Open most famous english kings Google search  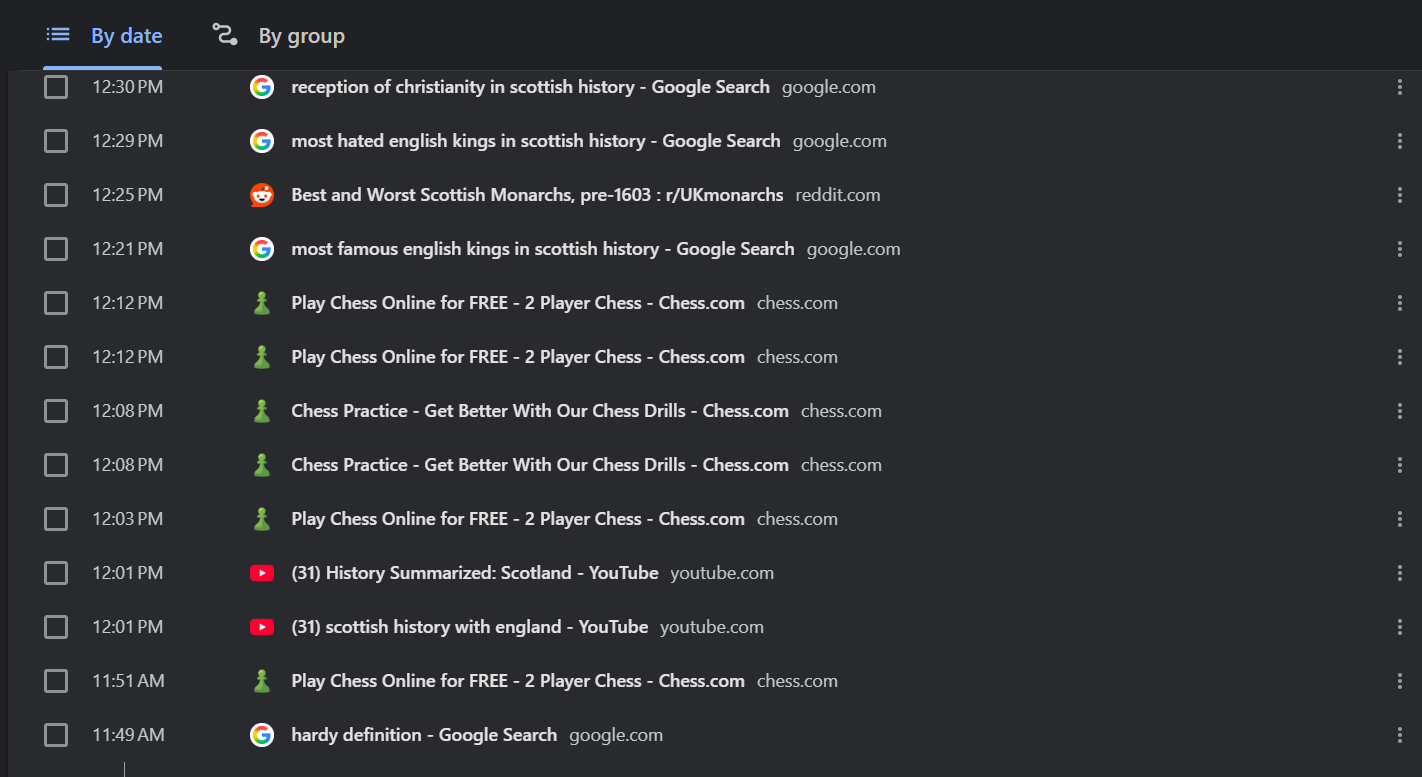[542, 249]
